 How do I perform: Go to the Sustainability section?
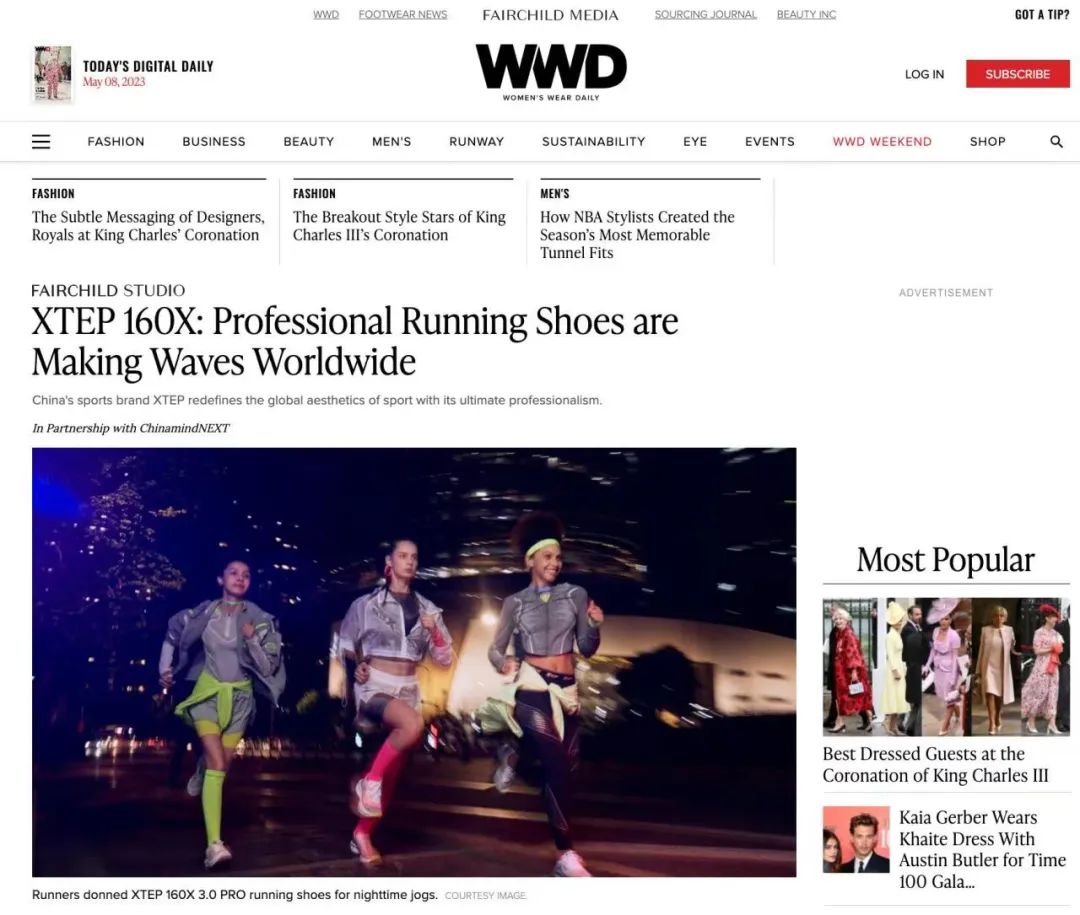click(x=593, y=142)
